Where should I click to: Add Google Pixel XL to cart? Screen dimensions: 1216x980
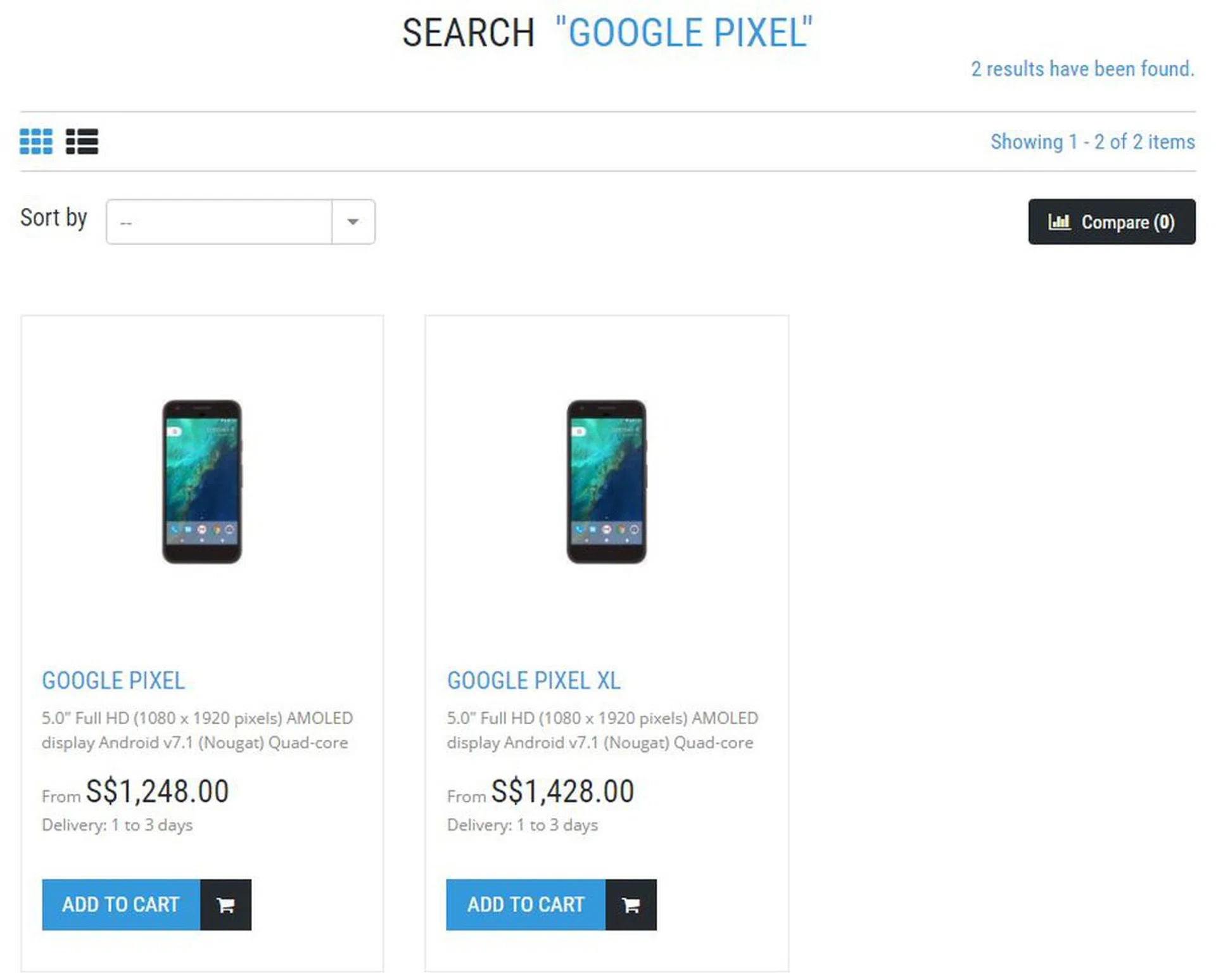click(x=526, y=905)
